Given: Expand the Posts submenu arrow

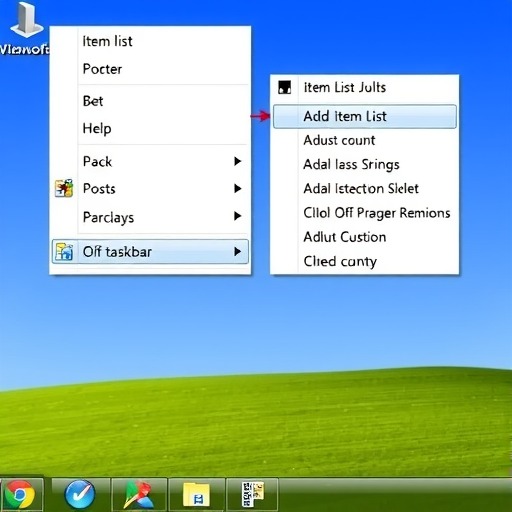Looking at the screenshot, I should (x=237, y=189).
